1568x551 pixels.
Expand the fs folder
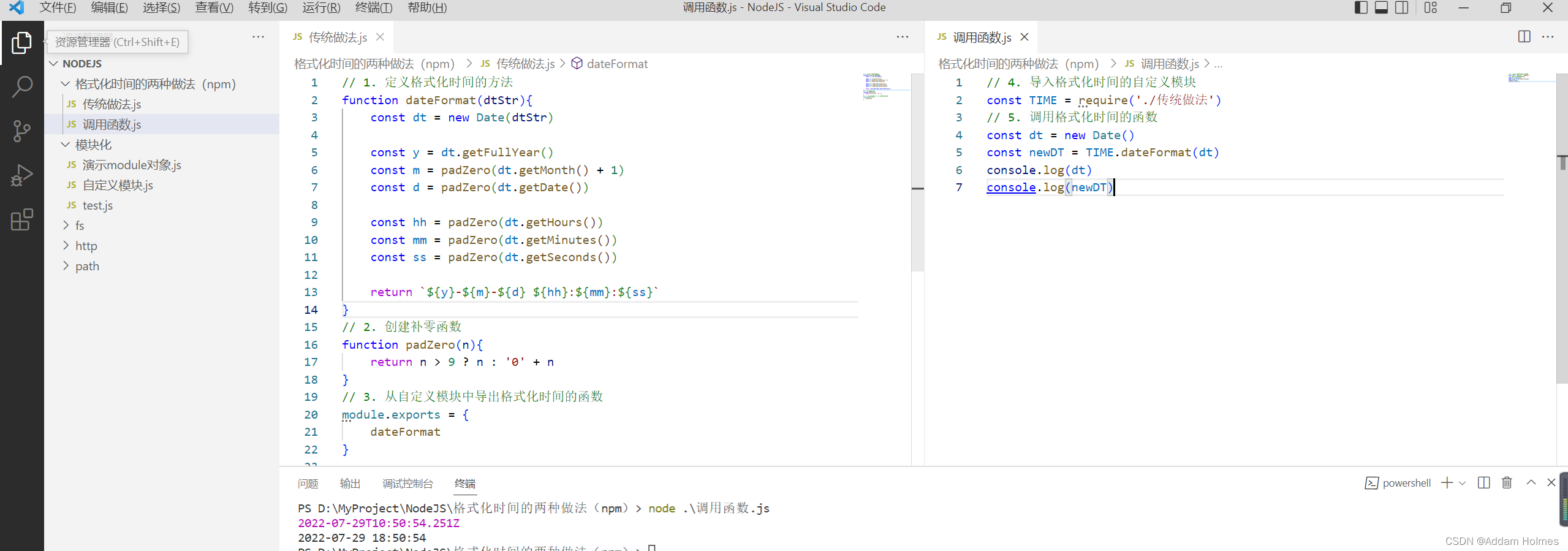pyautogui.click(x=66, y=226)
